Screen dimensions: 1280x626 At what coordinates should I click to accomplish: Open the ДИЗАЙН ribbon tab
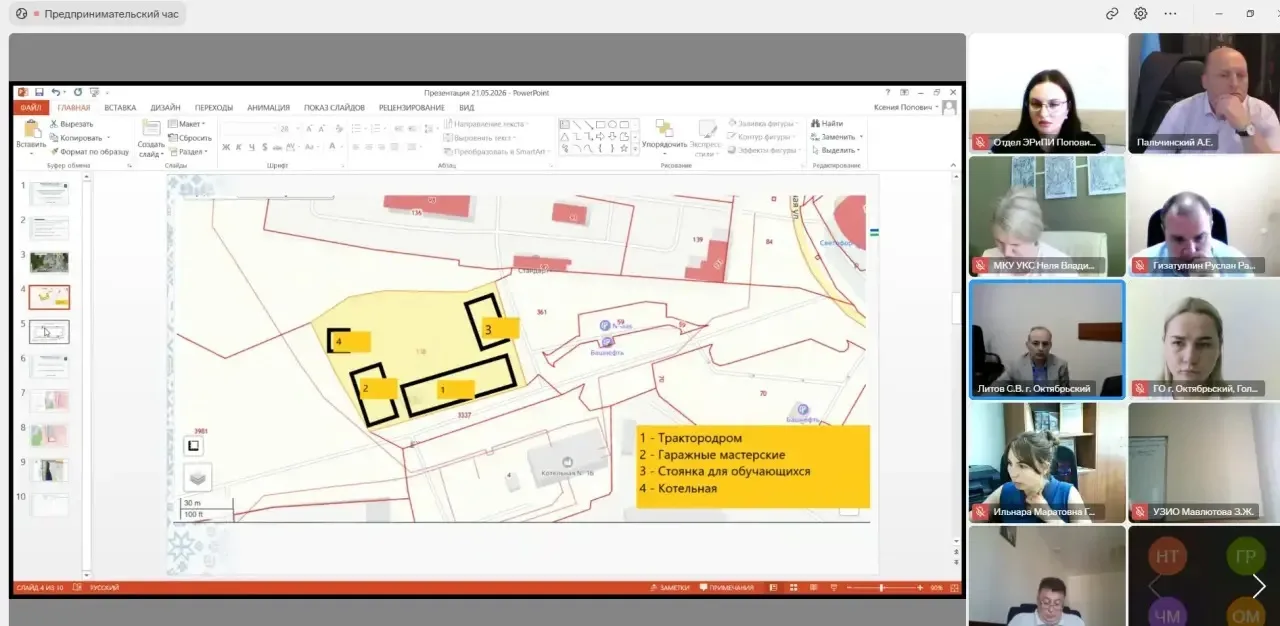[x=166, y=107]
